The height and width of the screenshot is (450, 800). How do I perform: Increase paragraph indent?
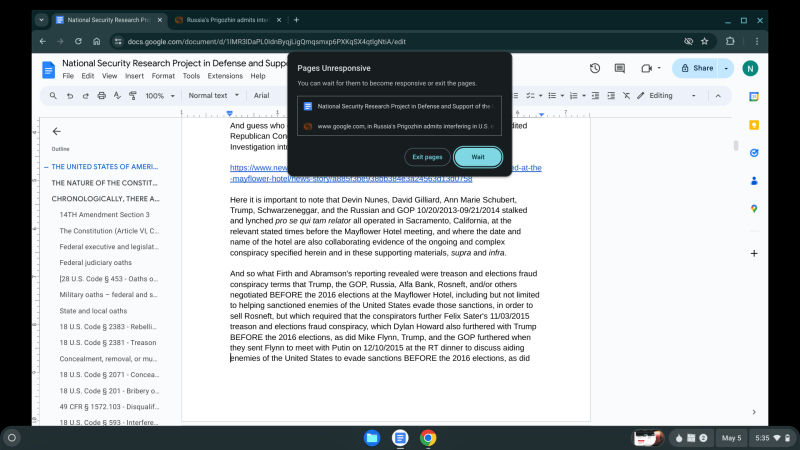611,95
